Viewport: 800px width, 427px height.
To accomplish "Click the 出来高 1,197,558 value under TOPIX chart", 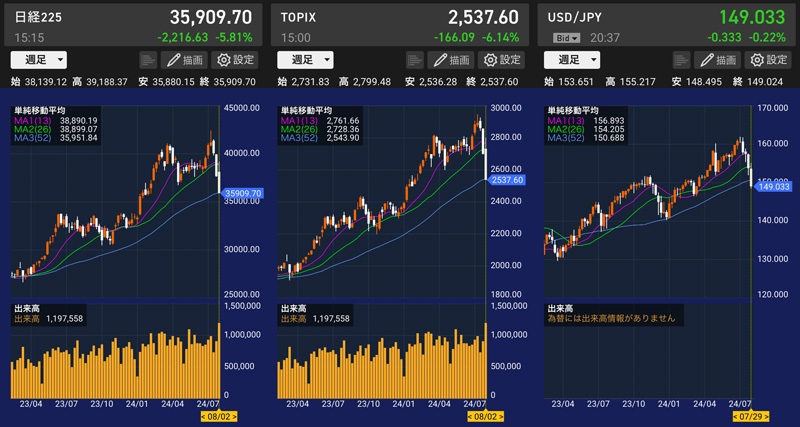I will [x=315, y=319].
